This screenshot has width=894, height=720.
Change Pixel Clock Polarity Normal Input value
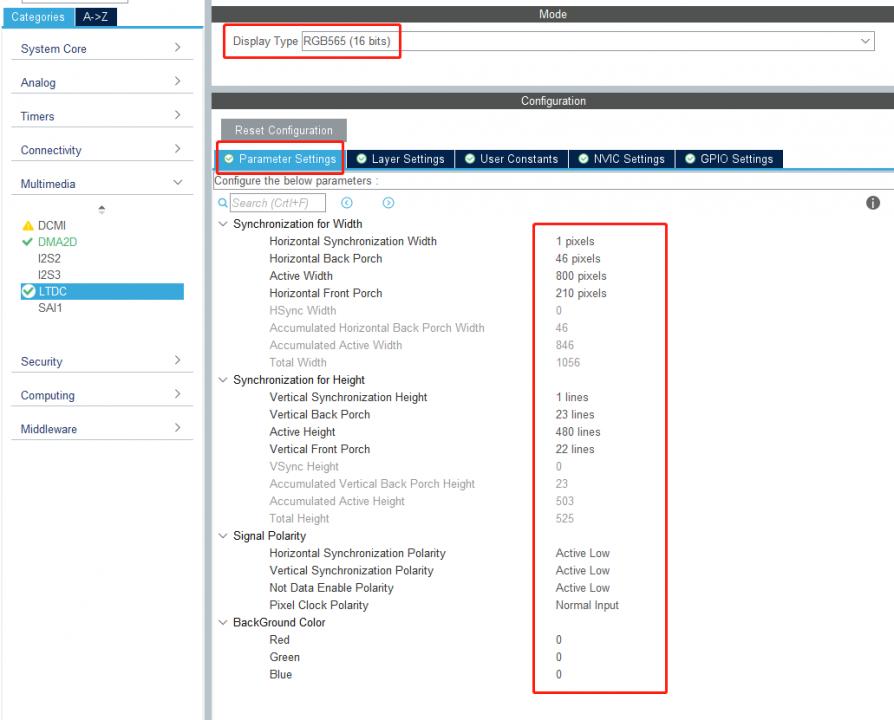pos(587,605)
